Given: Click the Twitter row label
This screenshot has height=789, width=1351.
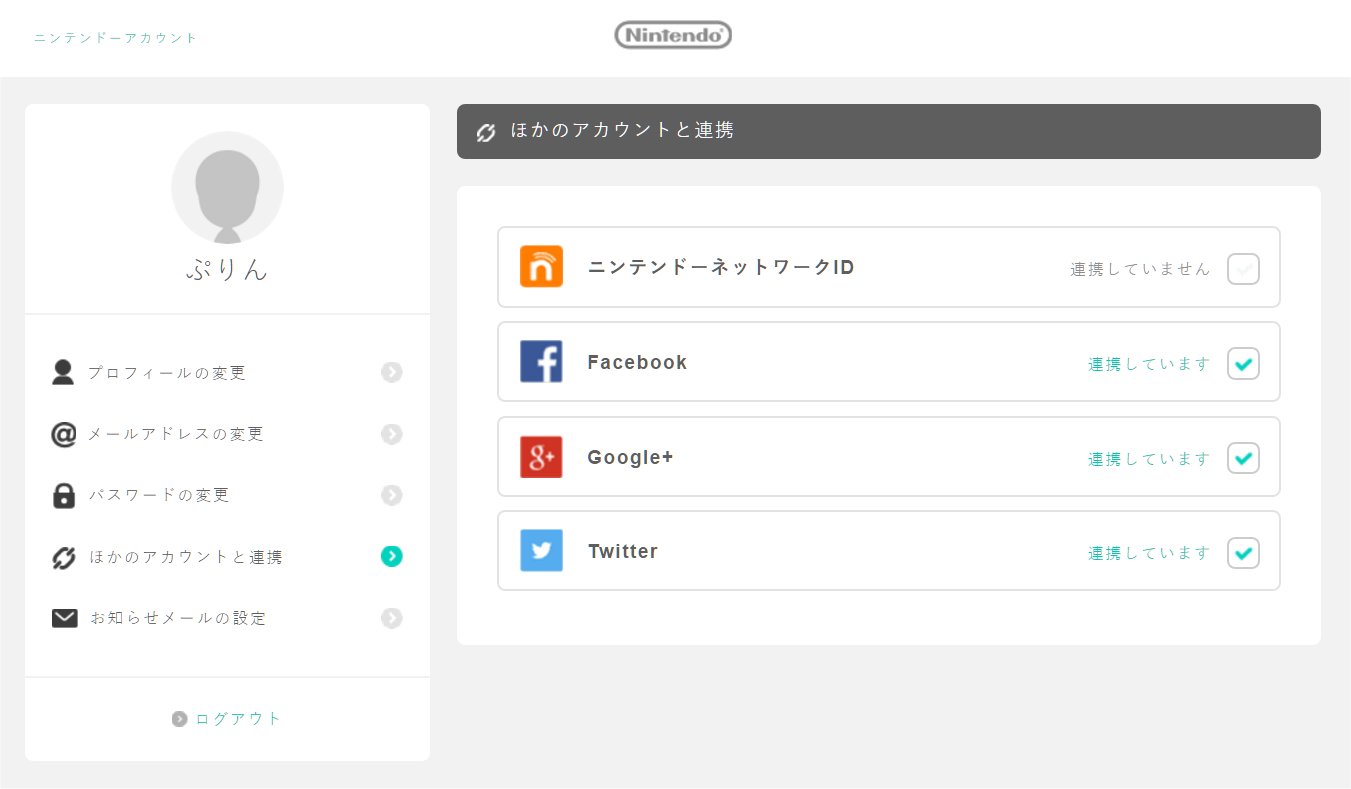Looking at the screenshot, I should pyautogui.click(x=622, y=552).
